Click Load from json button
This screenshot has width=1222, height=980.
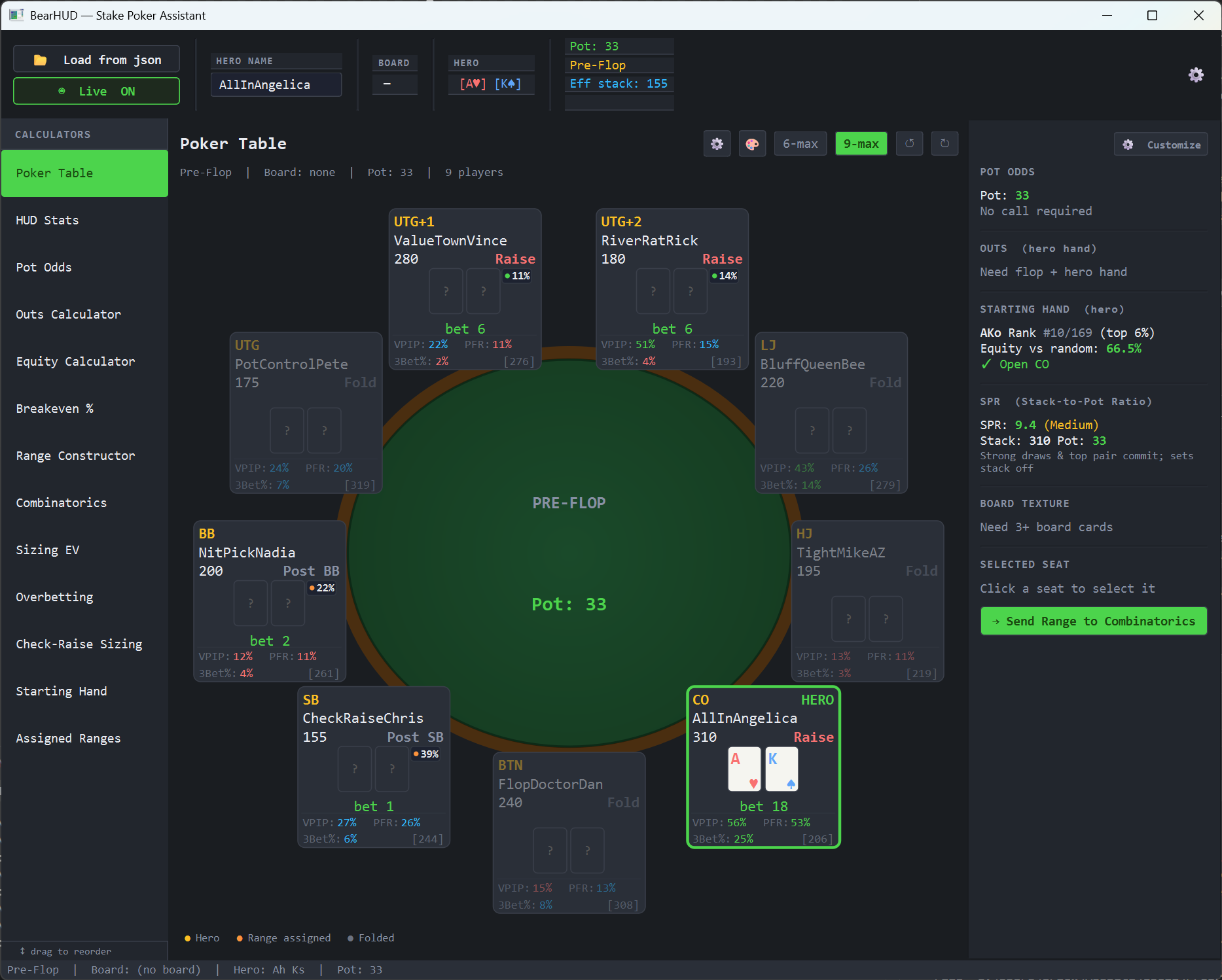click(x=96, y=60)
